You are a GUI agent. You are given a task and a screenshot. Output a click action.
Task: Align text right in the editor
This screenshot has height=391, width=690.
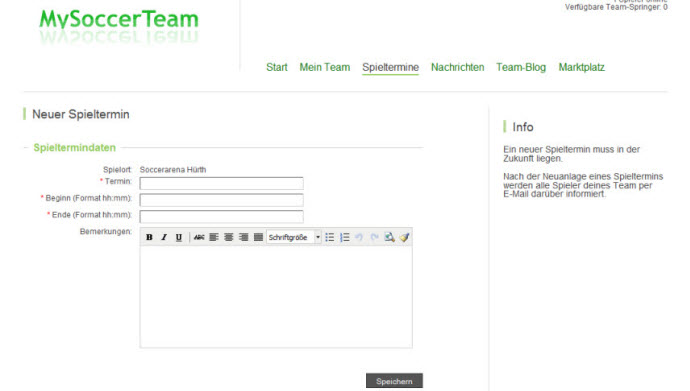point(243,237)
